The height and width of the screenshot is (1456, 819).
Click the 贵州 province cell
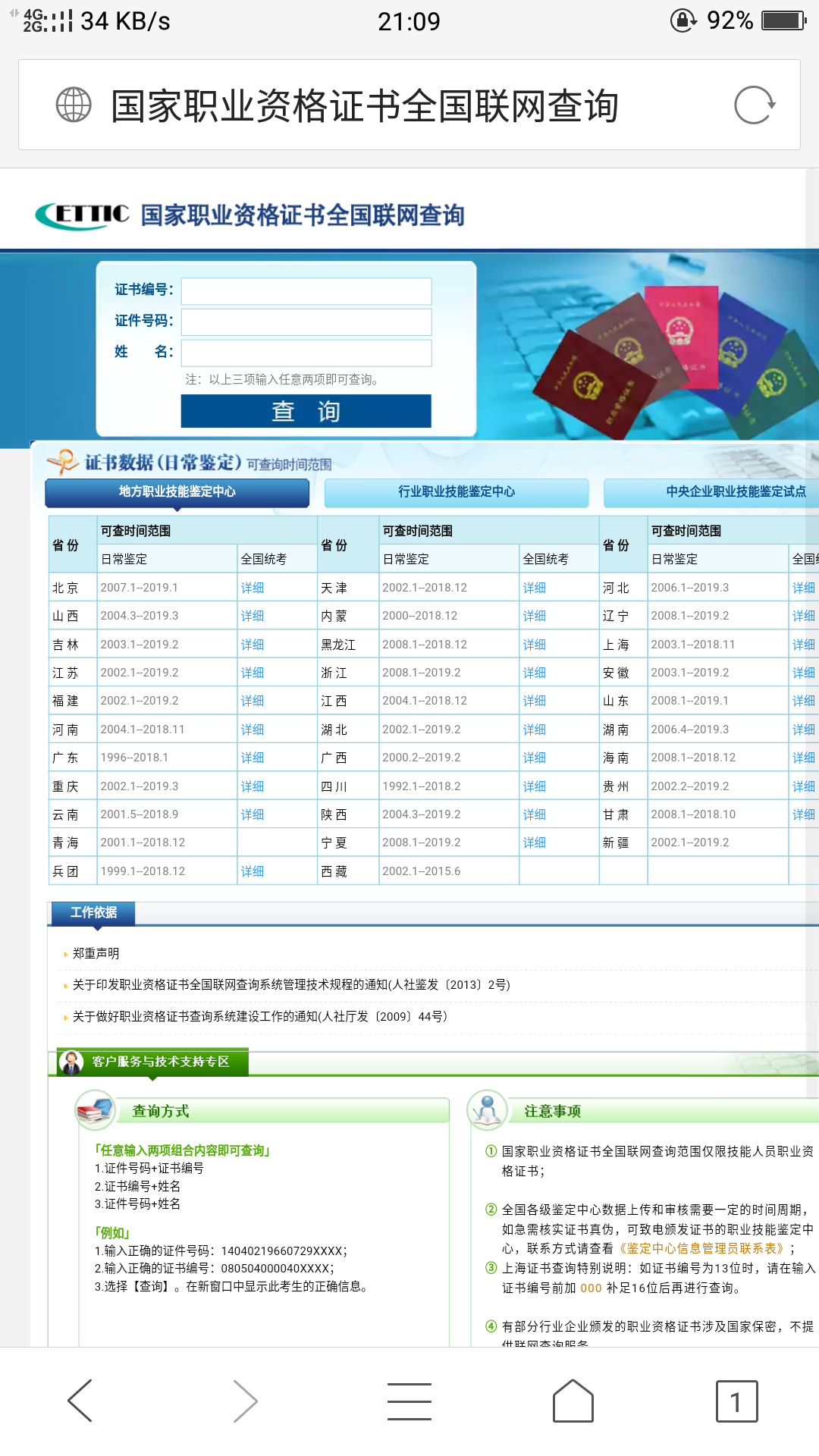(623, 786)
